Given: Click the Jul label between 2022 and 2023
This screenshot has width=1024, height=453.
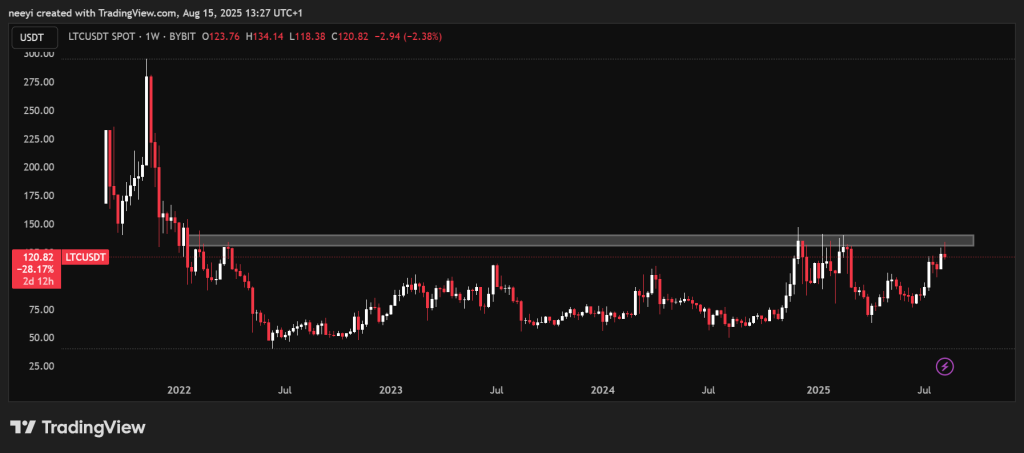Looking at the screenshot, I should 284,390.
